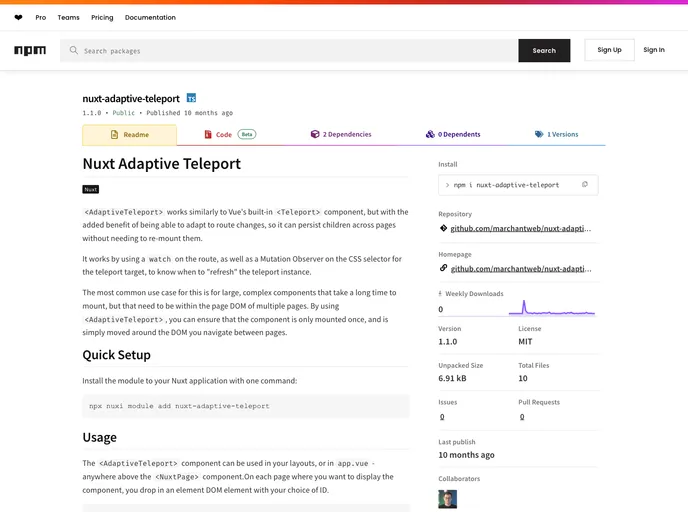The image size is (688, 512).
Task: Select the npm i nuxt-adaptive-teleport command text
Action: click(506, 185)
